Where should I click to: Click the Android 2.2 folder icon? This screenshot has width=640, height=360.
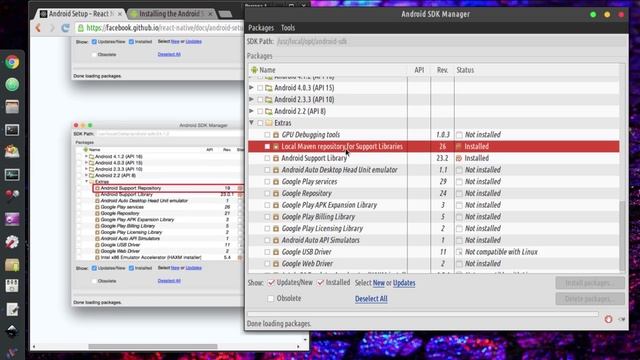click(x=269, y=111)
